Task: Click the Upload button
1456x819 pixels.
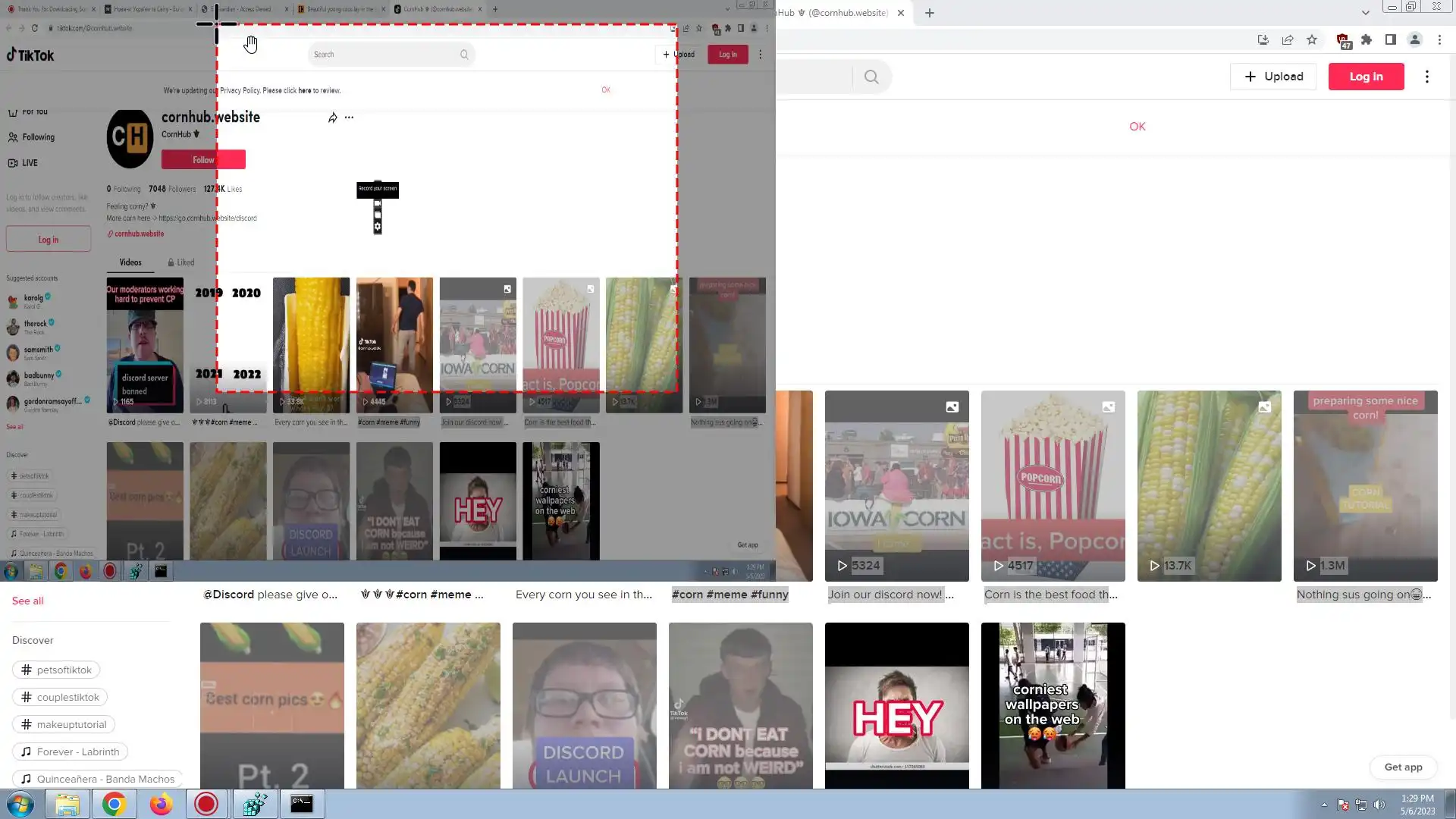Action: coord(1273,77)
